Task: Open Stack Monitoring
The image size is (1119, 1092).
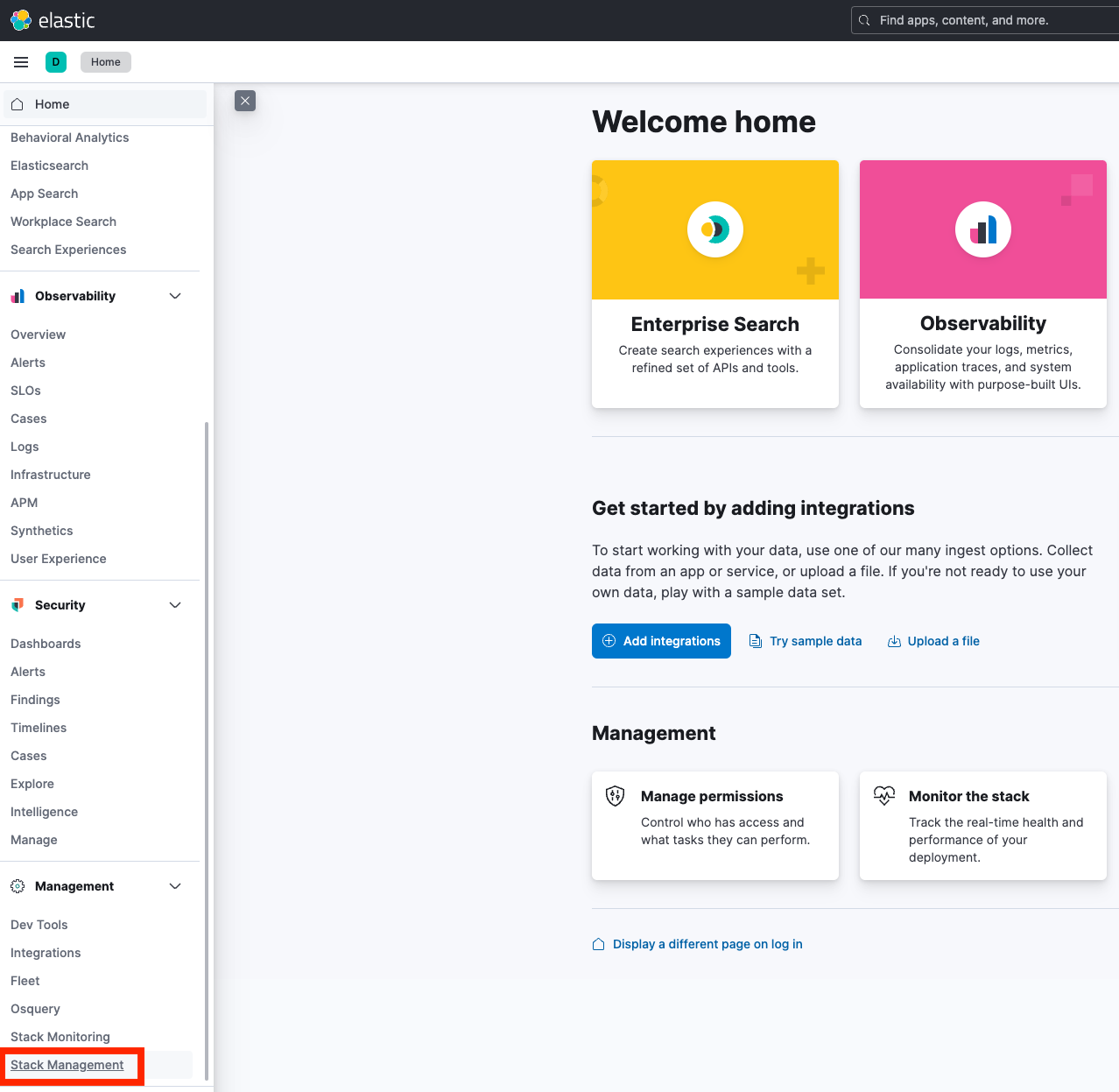Action: (60, 1037)
